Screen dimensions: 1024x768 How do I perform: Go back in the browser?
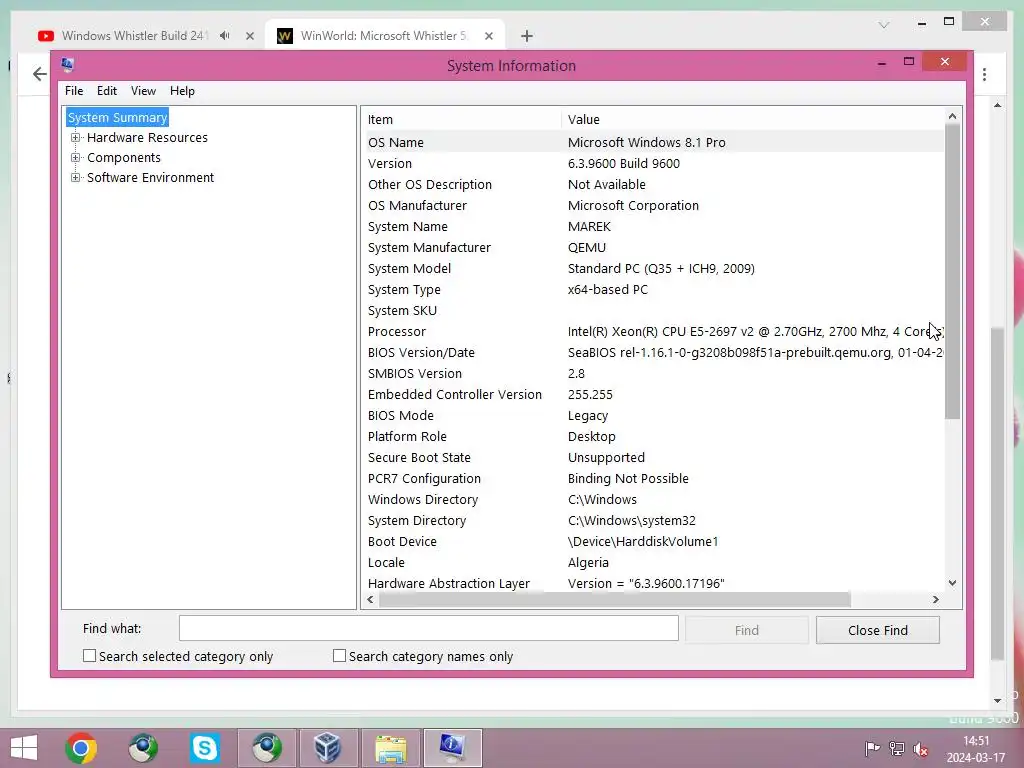pos(40,74)
